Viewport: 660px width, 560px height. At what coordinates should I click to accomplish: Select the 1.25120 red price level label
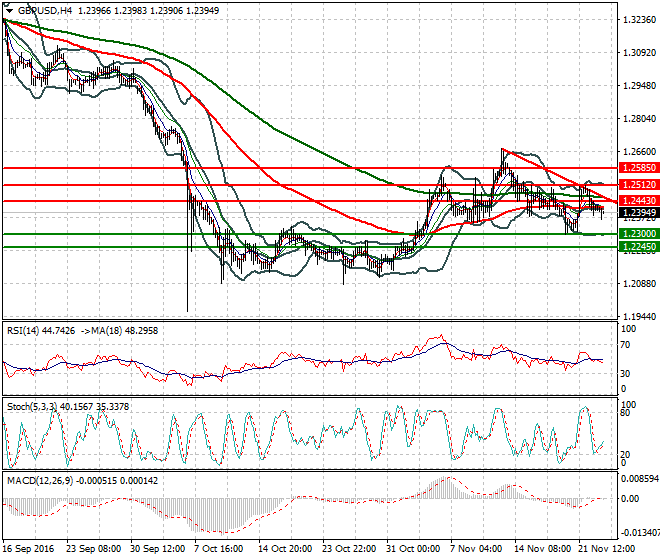(639, 184)
